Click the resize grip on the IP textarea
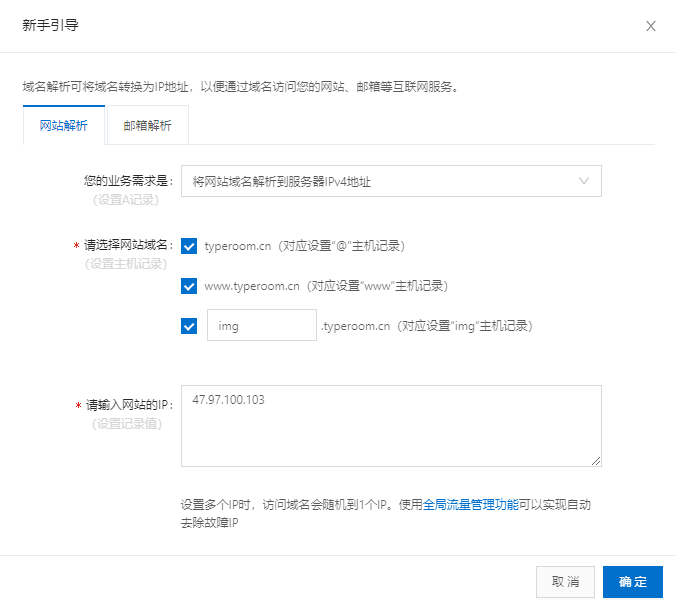The height and width of the screenshot is (605, 676). coord(596,461)
